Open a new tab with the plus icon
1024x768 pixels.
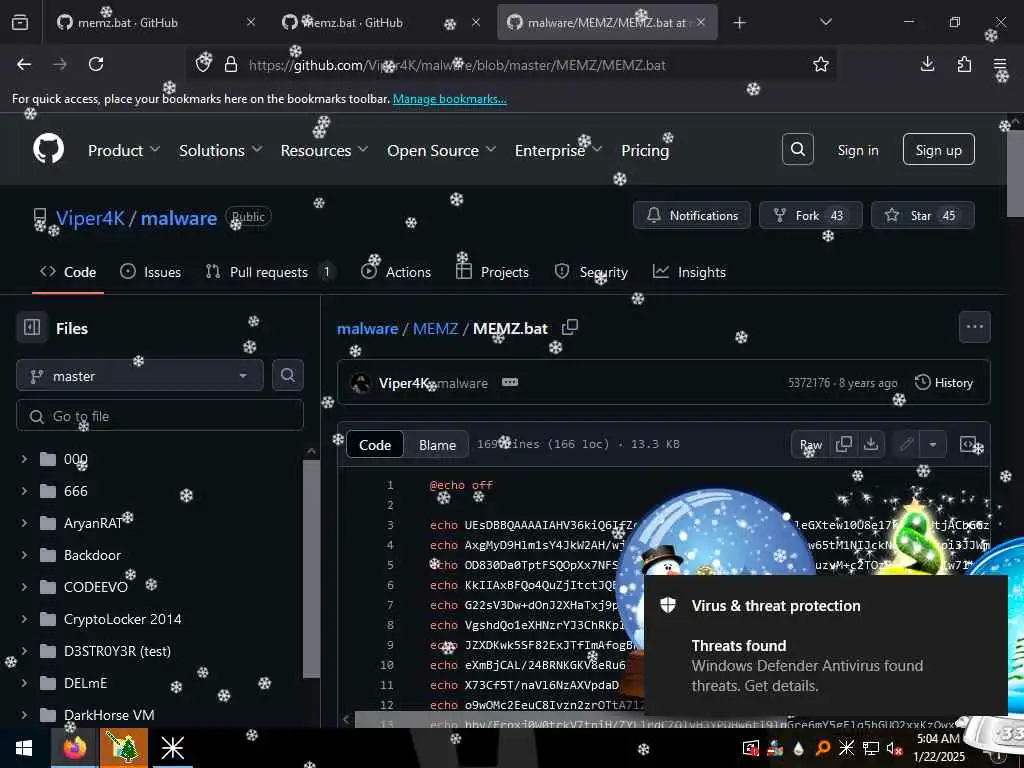(x=739, y=23)
